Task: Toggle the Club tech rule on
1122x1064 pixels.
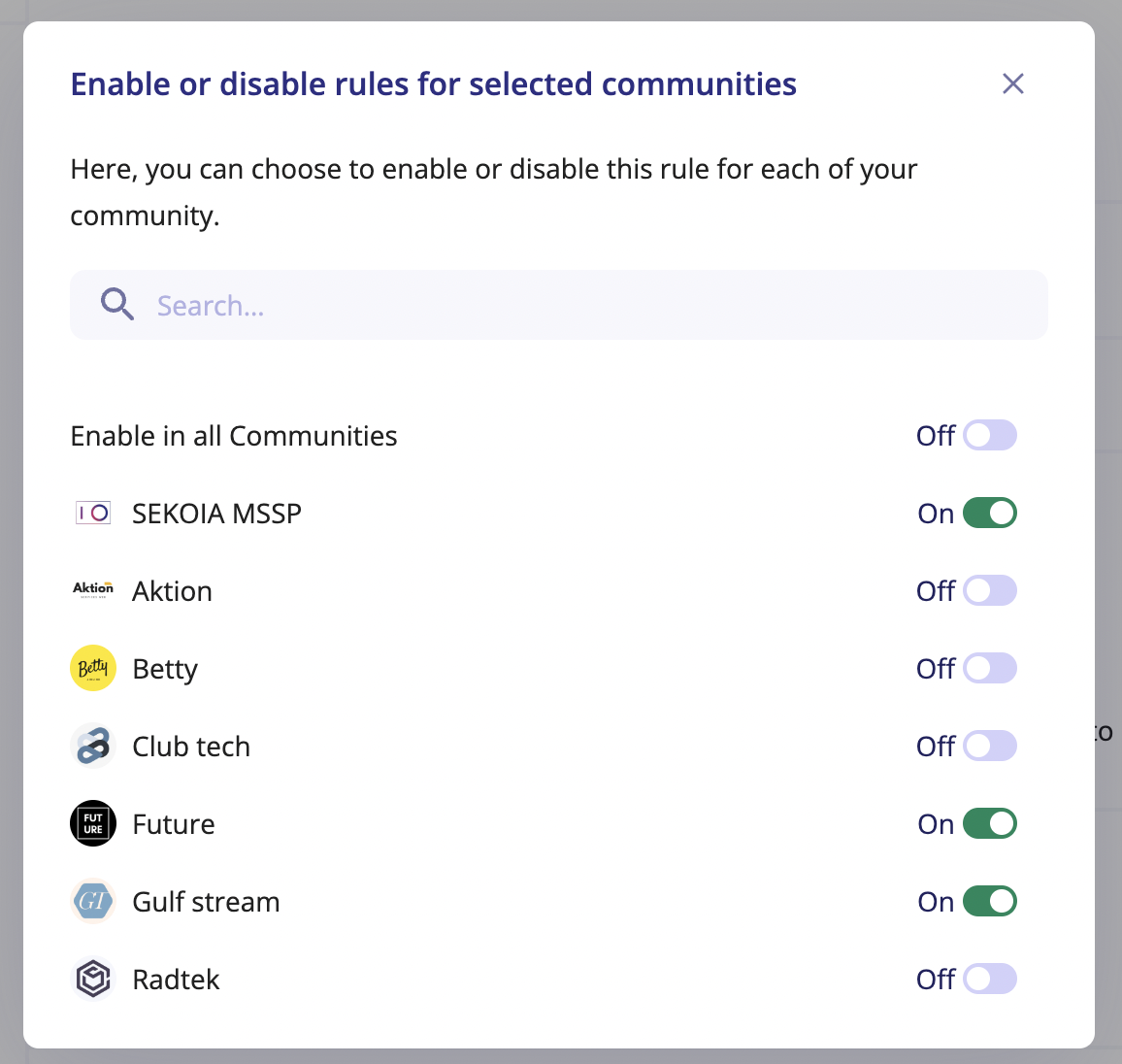Action: click(x=990, y=746)
